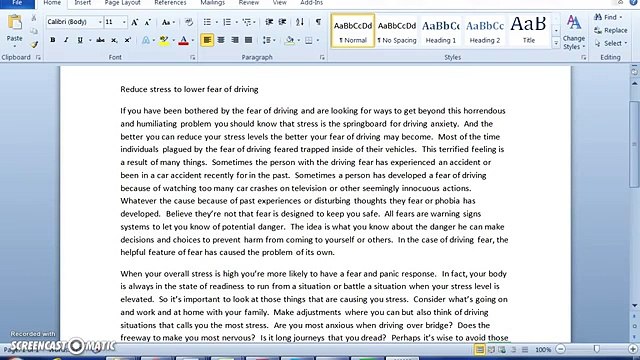Grow font size with the large A icon
This screenshot has width=640, height=360.
134,22
